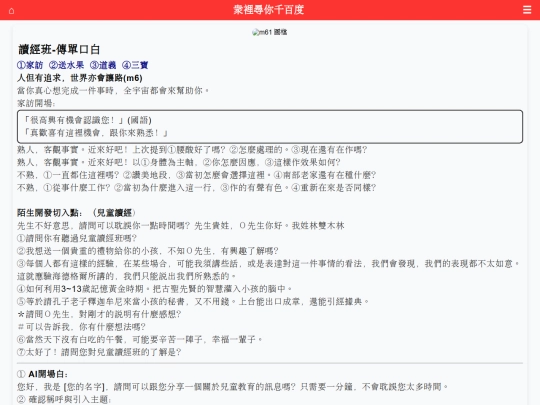Click line ②我想送一個貴重的禮物
This screenshot has height=405, width=540.
pyautogui.click(x=148, y=251)
